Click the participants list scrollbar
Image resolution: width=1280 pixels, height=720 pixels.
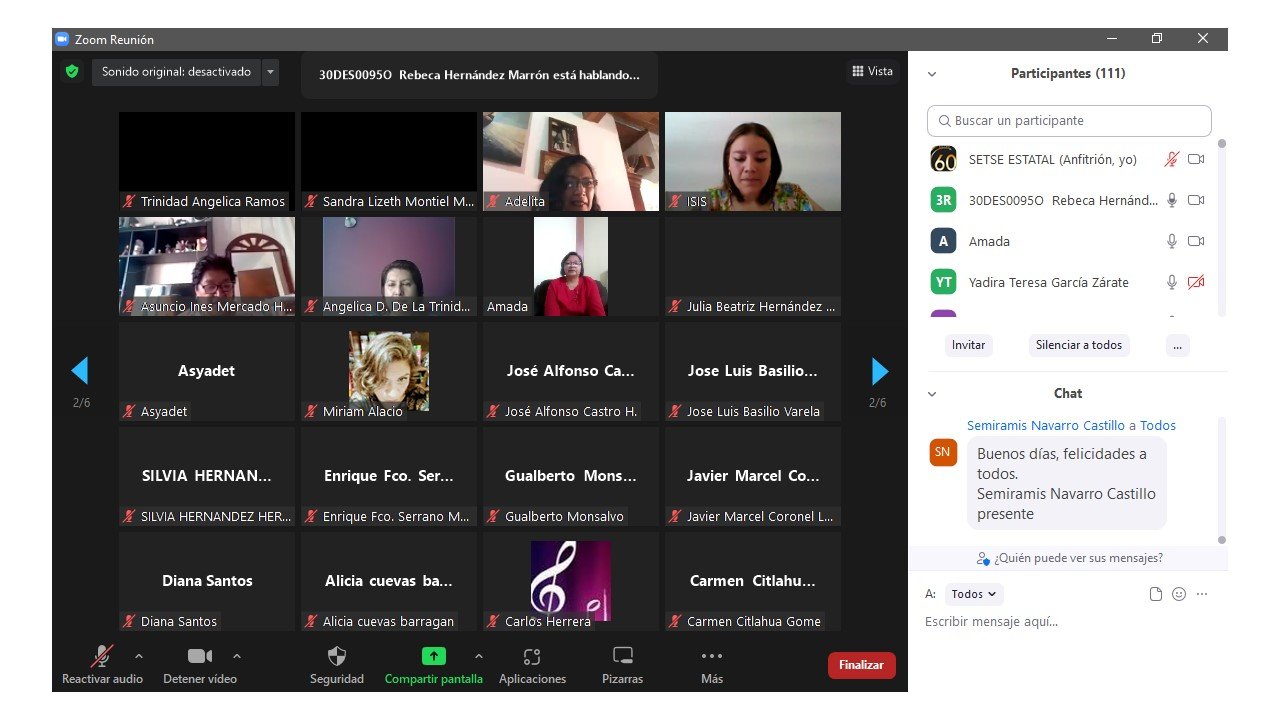(1221, 228)
